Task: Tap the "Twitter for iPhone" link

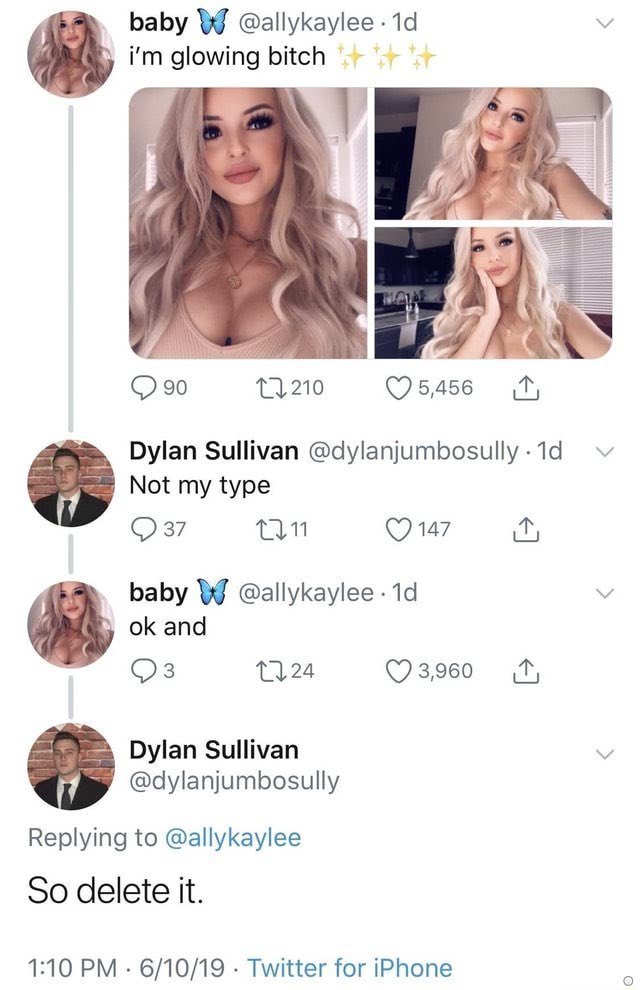Action: pos(349,968)
